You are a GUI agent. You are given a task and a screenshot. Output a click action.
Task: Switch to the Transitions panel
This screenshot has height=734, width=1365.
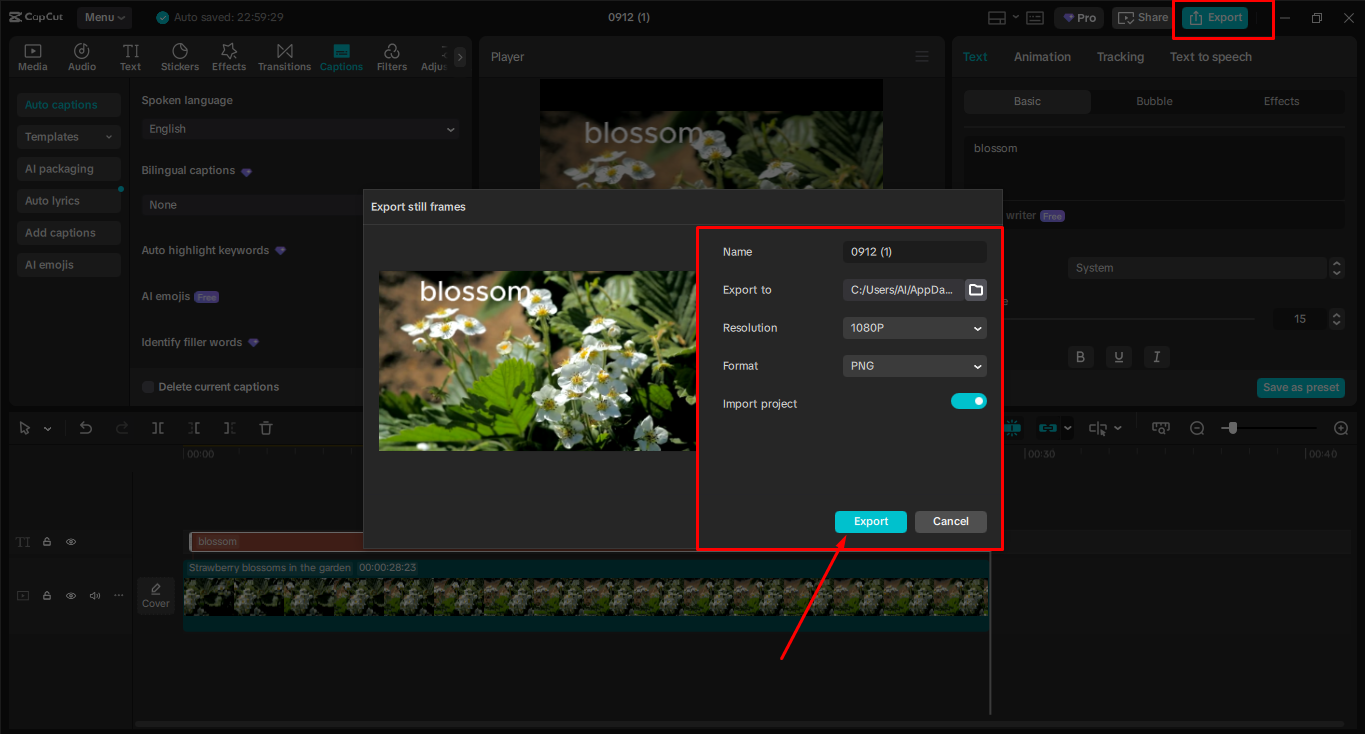[284, 56]
